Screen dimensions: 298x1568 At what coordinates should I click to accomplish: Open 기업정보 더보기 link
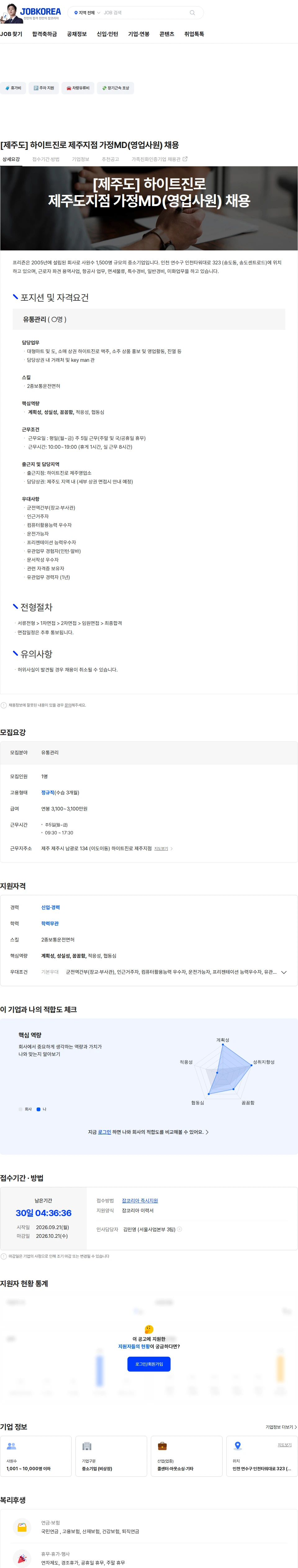pyautogui.click(x=281, y=1427)
